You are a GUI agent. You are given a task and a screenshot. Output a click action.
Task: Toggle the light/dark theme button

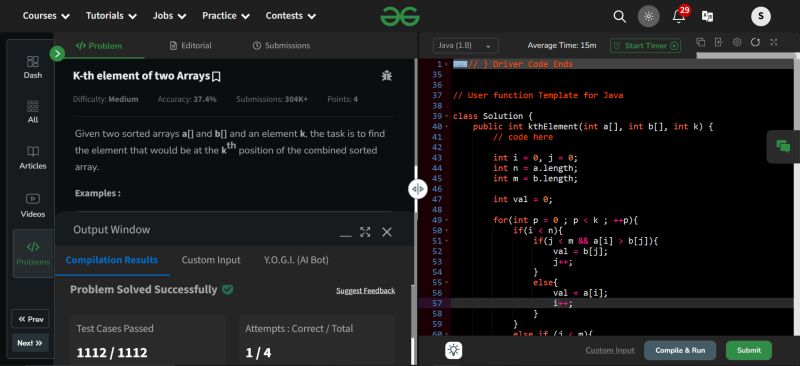point(648,16)
